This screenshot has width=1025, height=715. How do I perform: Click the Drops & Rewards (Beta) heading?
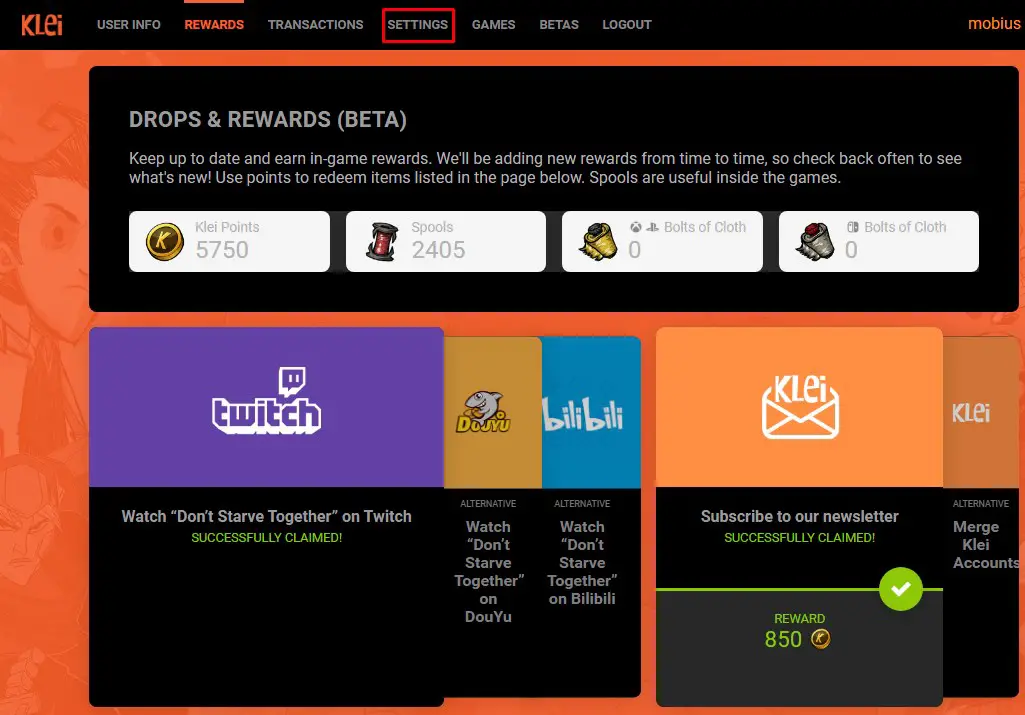(x=268, y=120)
